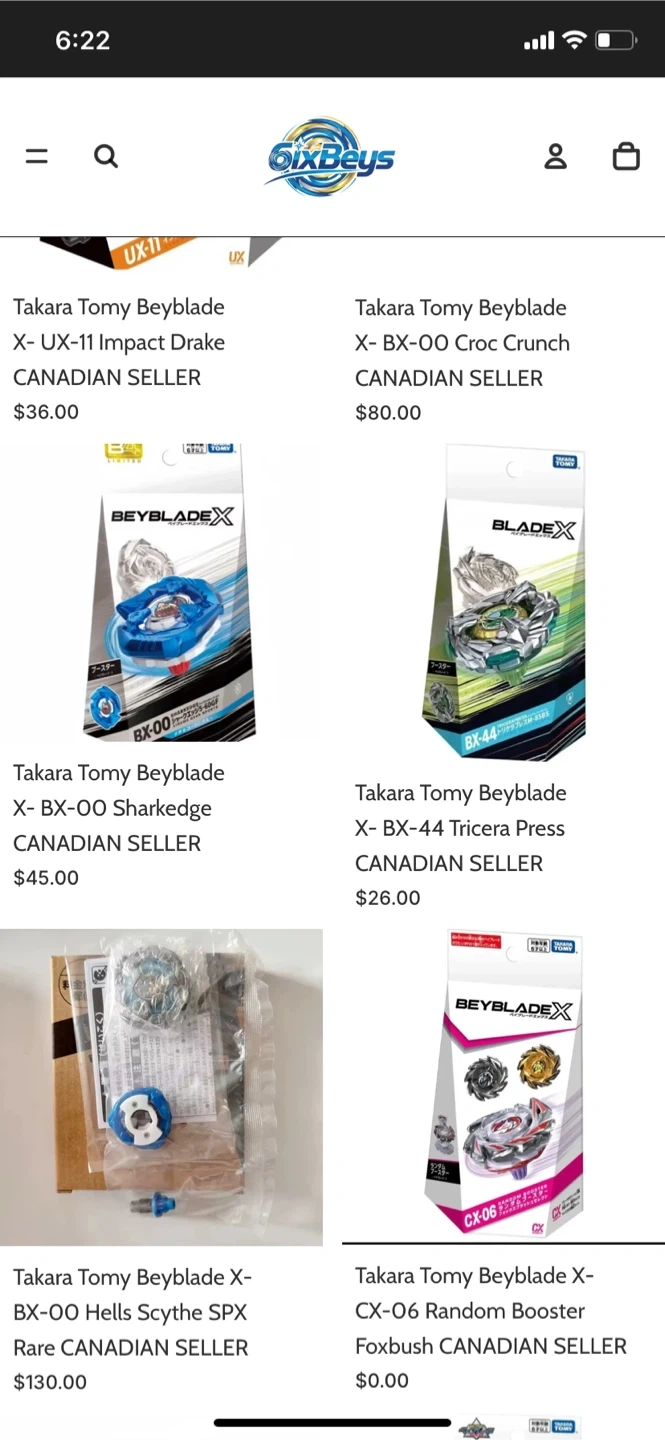Open the account profile icon

tap(555, 156)
